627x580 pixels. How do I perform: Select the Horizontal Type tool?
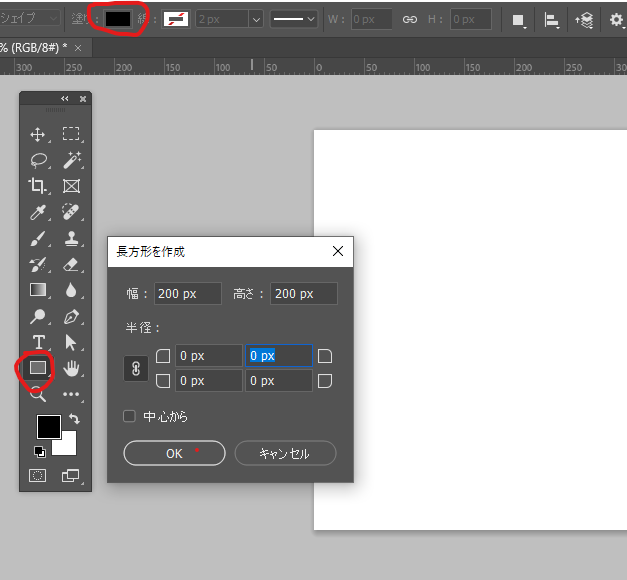(x=38, y=342)
